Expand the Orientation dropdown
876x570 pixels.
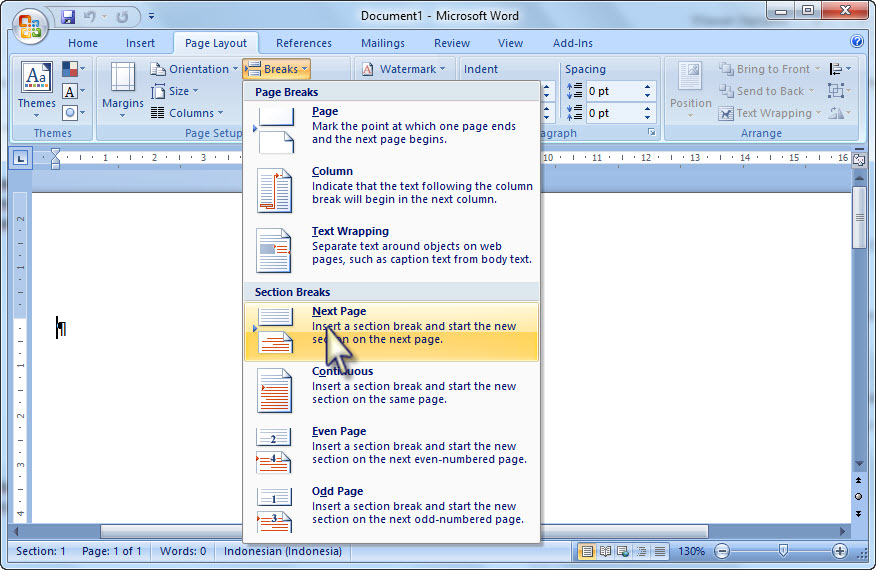[194, 69]
